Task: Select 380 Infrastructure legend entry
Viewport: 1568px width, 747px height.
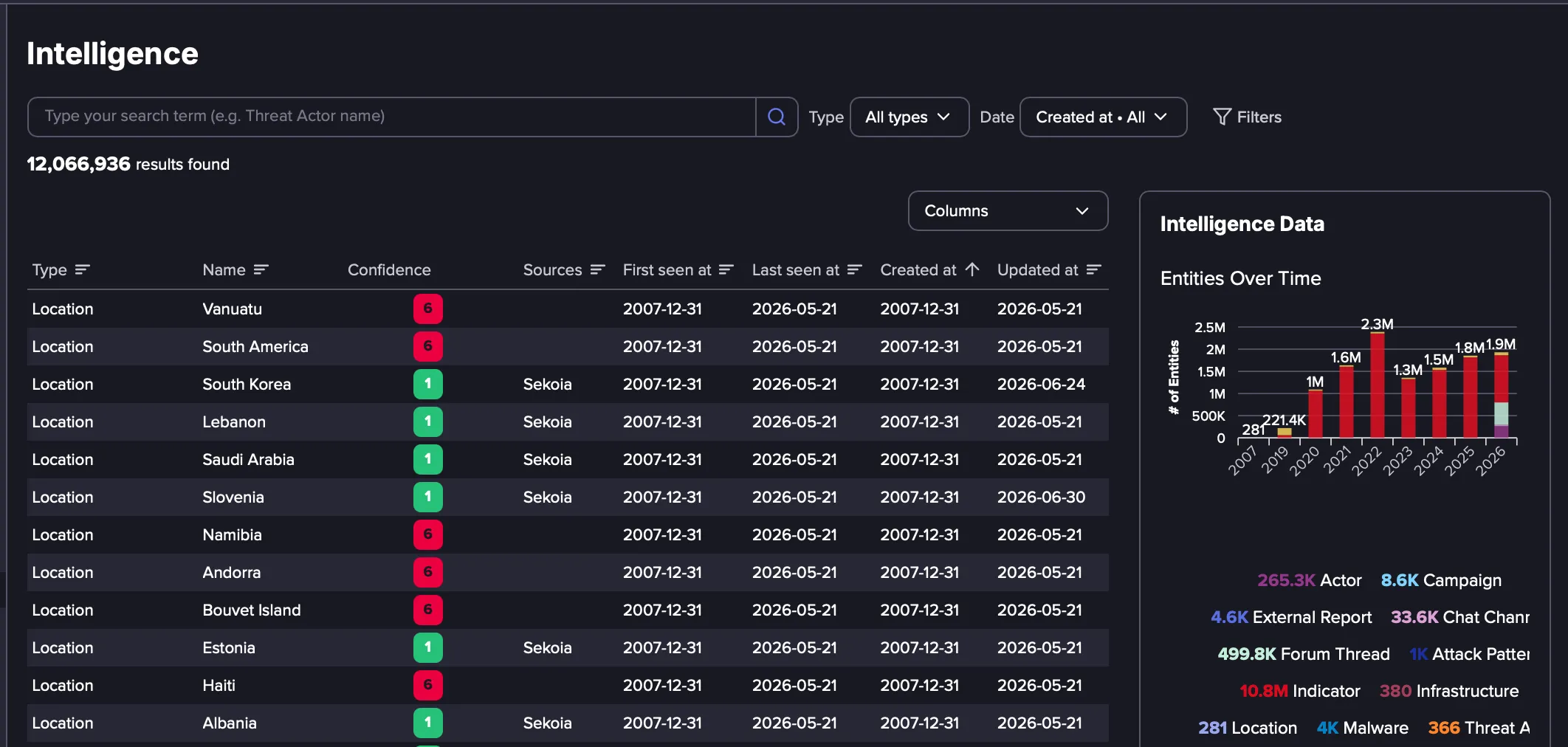Action: point(1449,691)
